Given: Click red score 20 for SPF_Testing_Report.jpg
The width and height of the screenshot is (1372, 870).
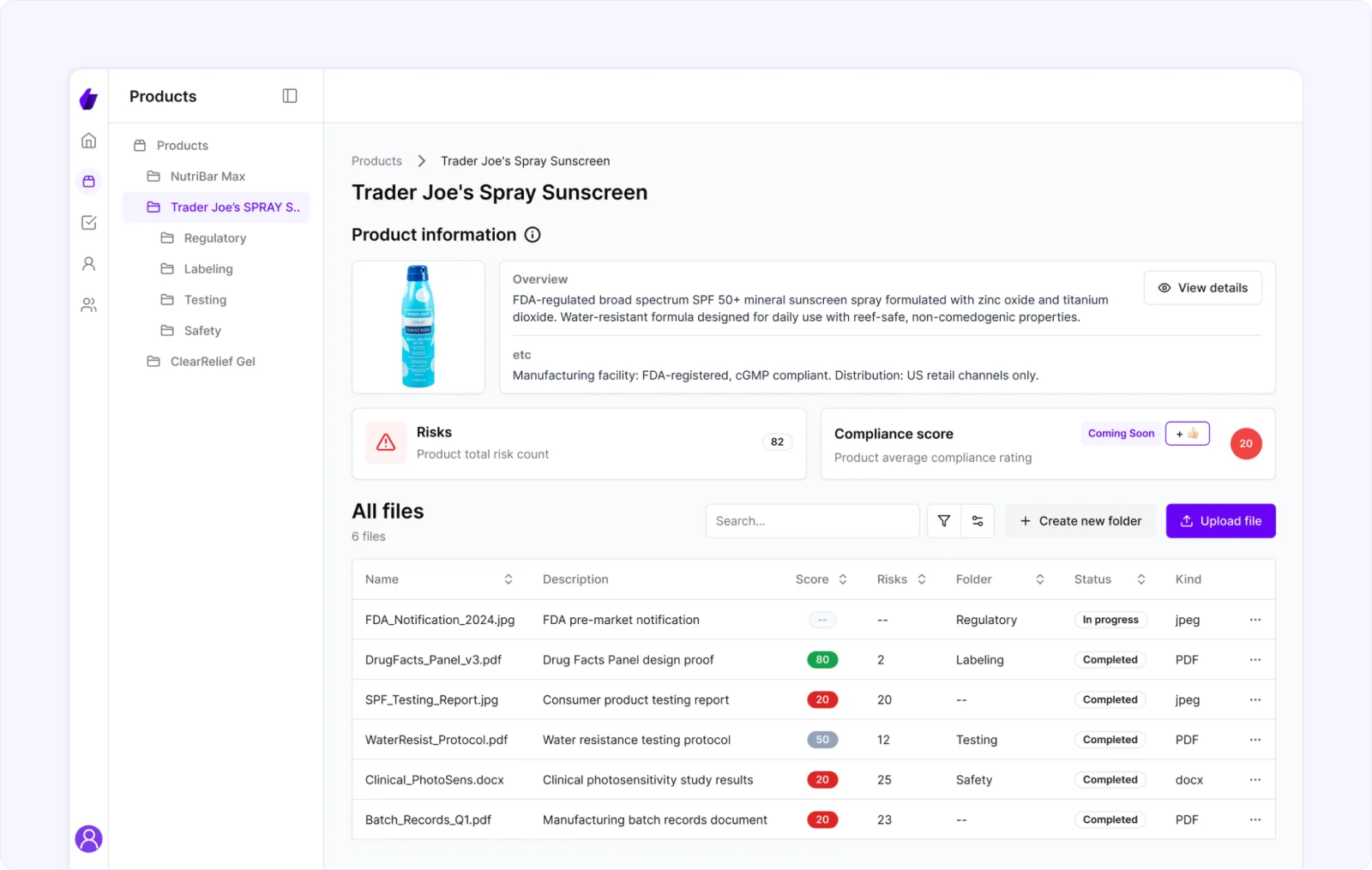Looking at the screenshot, I should point(822,699).
